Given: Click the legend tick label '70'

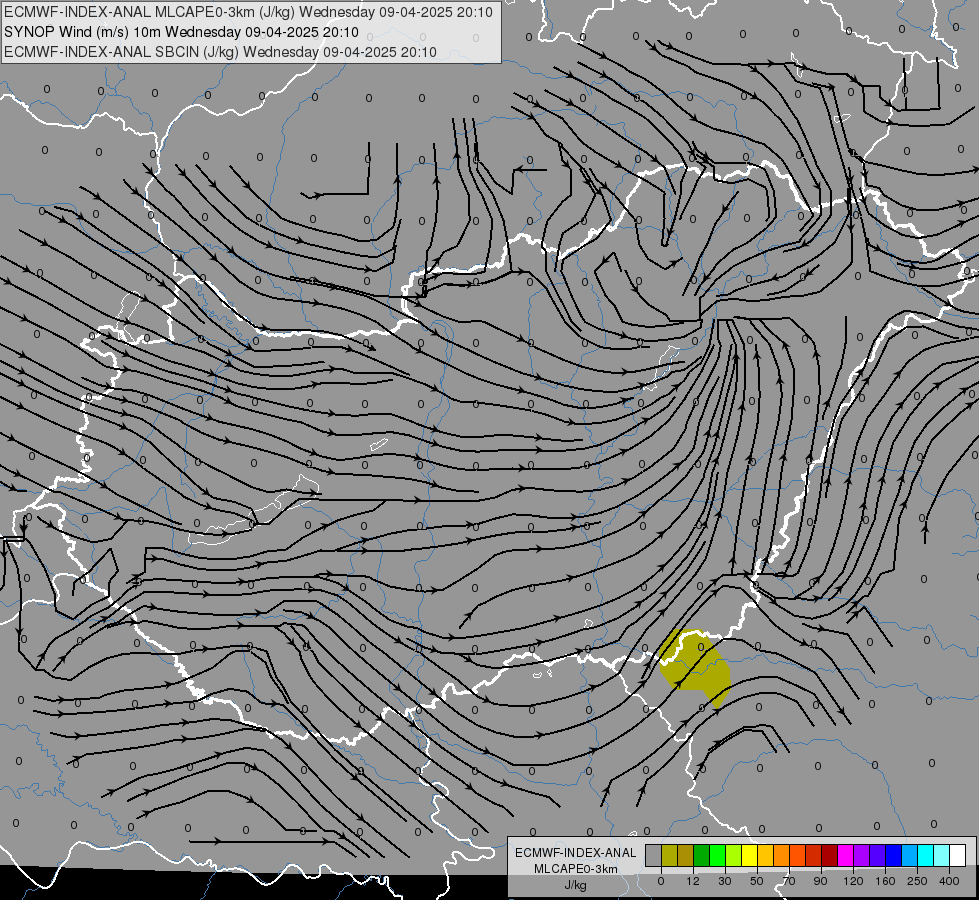Looking at the screenshot, I should (789, 881).
